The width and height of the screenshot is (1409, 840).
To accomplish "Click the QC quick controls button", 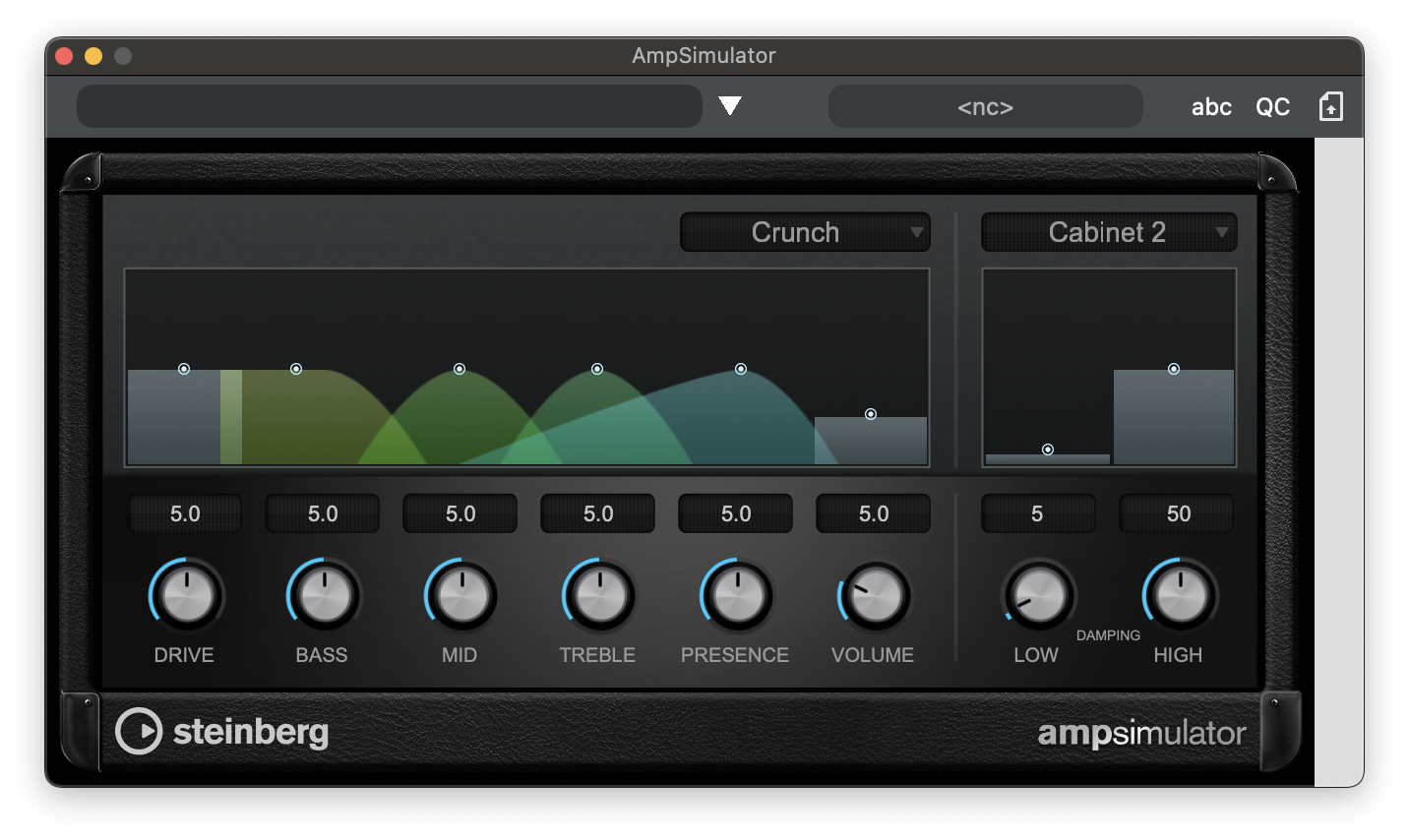I will [x=1272, y=107].
